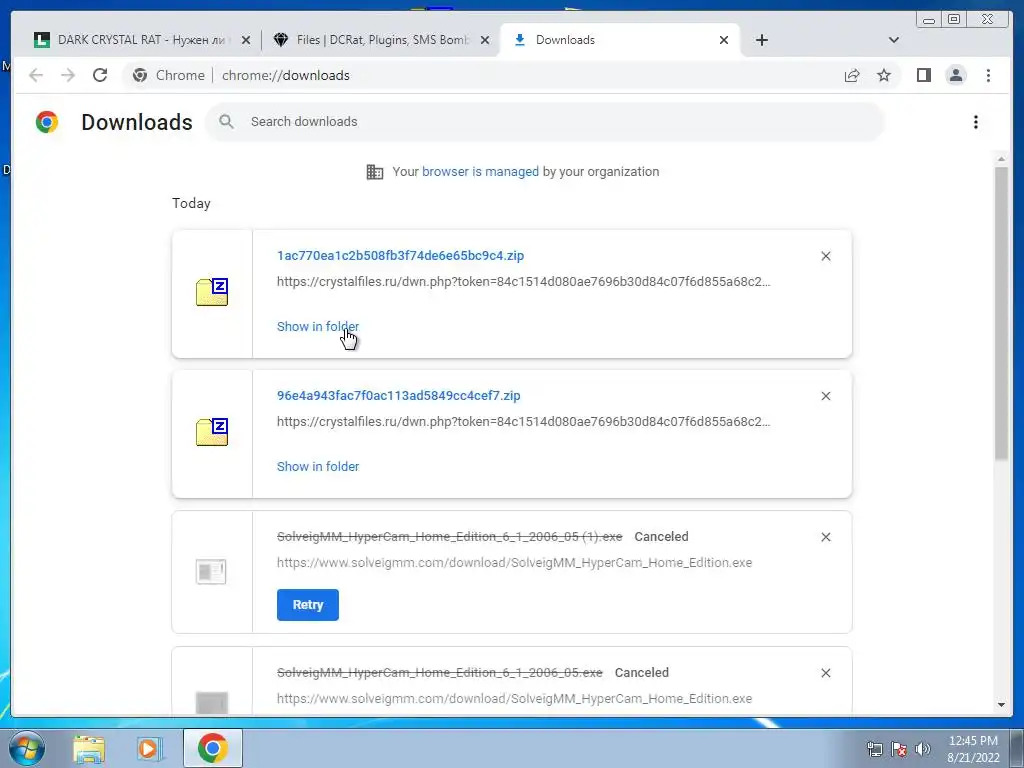Switch to Files | DCRat, Plugins tab
Image resolution: width=1024 pixels, height=768 pixels.
click(381, 40)
